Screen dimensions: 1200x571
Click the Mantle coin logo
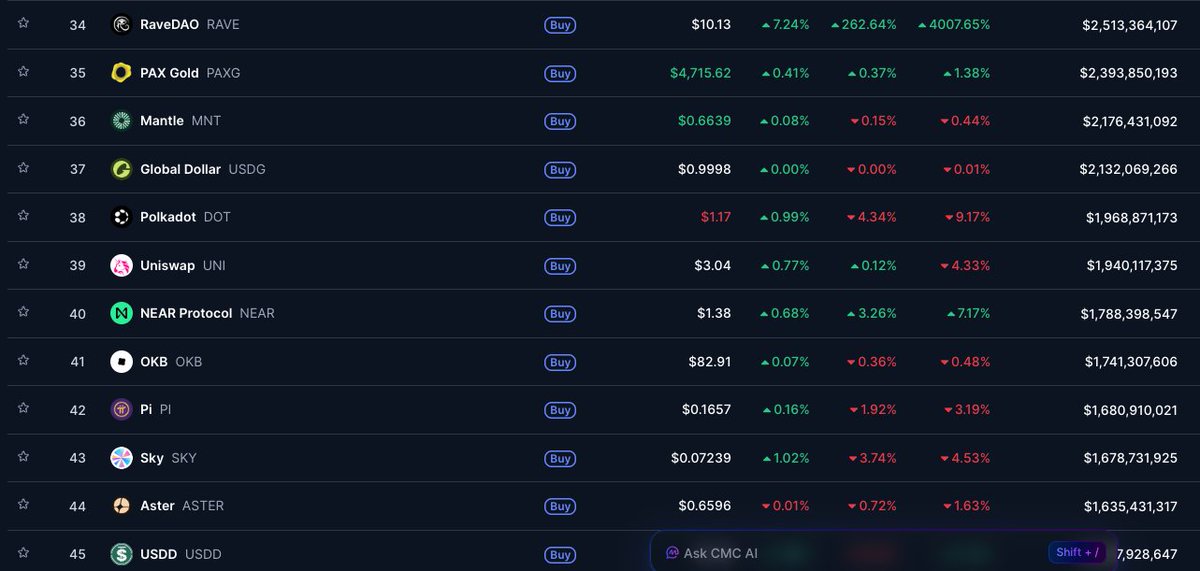click(121, 120)
